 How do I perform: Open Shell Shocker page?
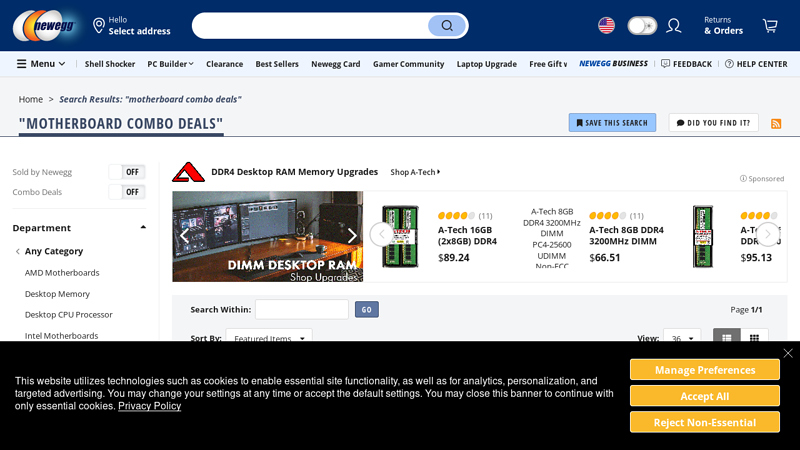tap(110, 64)
